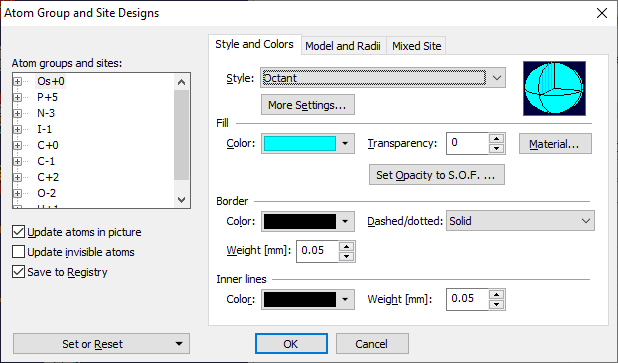Close the Atom Group and Site Designs dialog

click(601, 13)
